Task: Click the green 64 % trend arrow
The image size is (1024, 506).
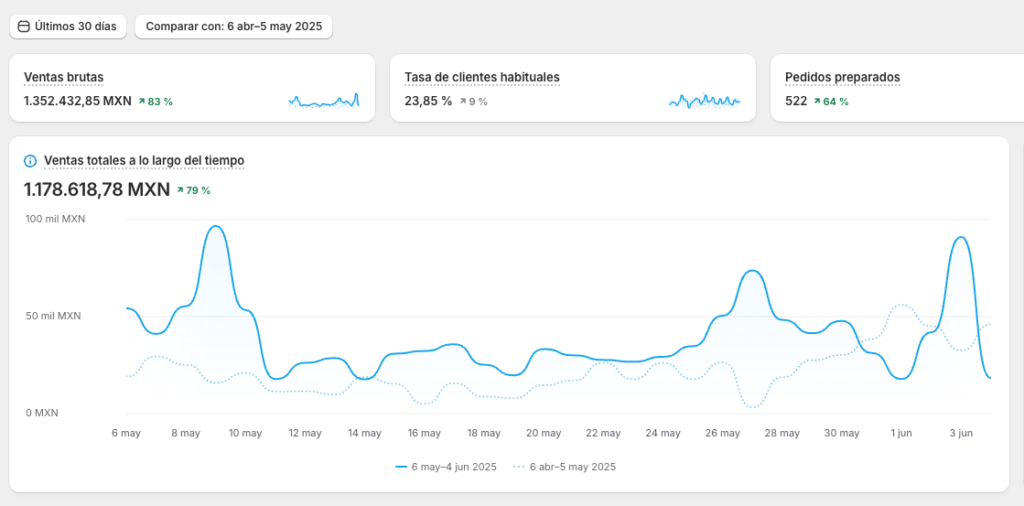Action: coord(817,102)
